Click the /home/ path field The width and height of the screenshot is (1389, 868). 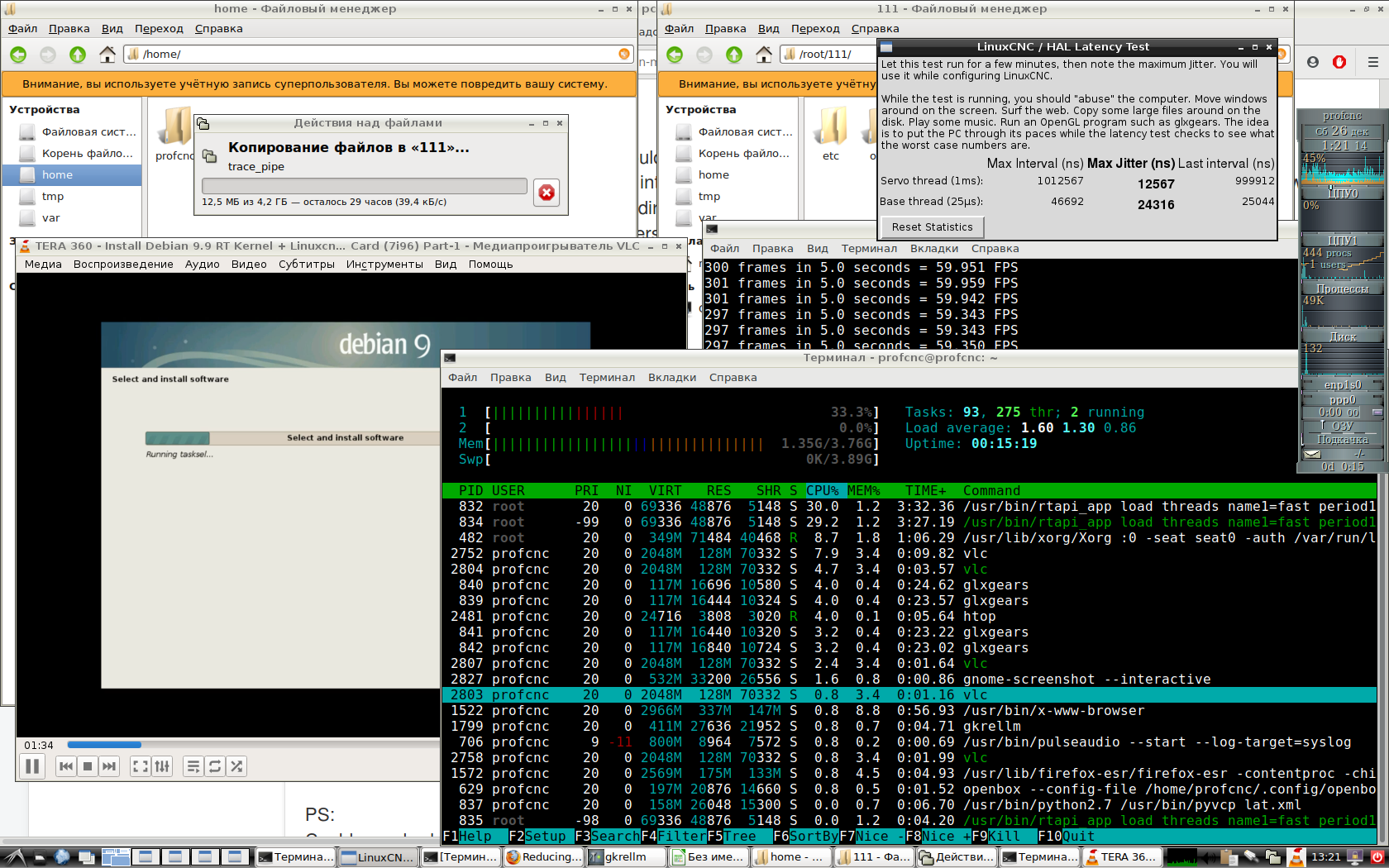pos(378,55)
